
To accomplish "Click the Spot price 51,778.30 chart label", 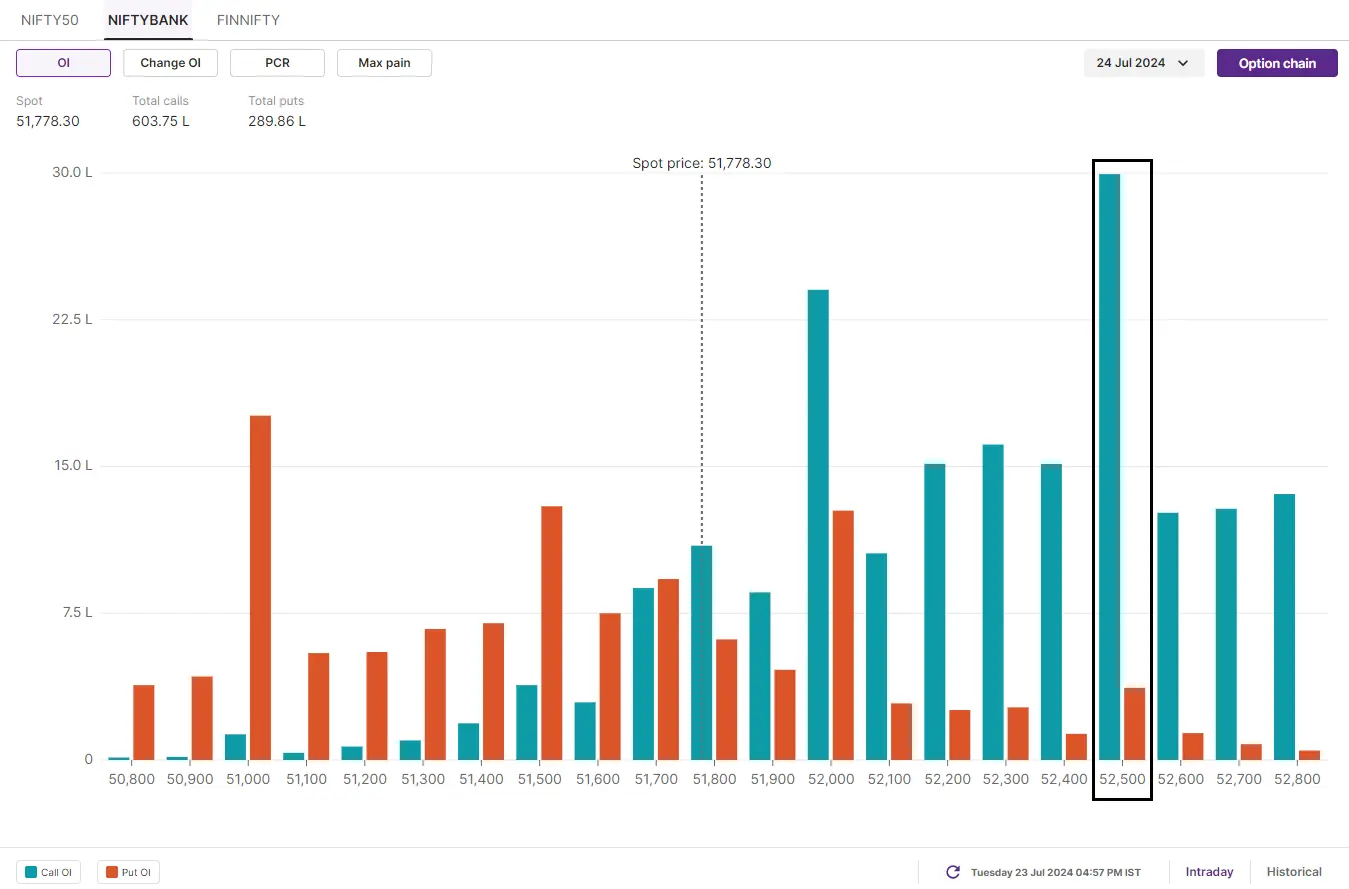I will click(702, 163).
